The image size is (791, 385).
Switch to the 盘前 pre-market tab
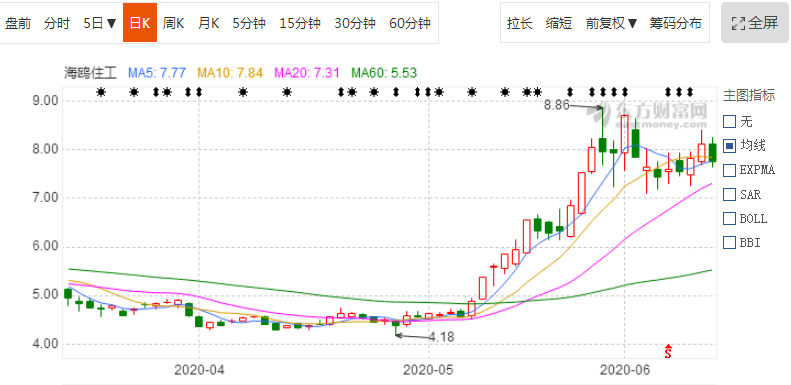18,23
